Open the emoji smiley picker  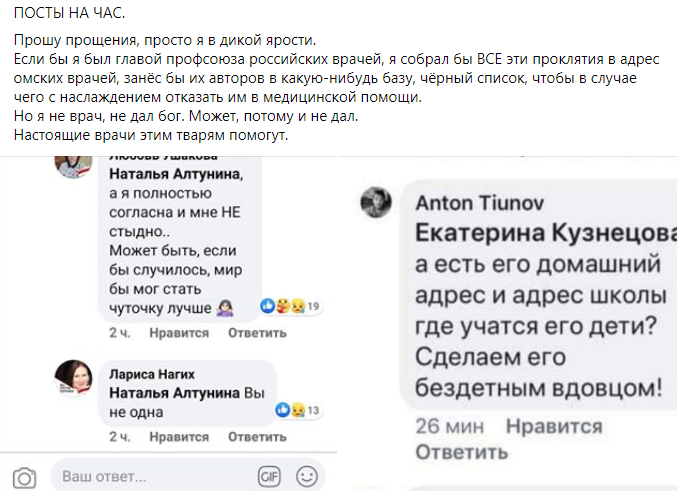[306, 476]
